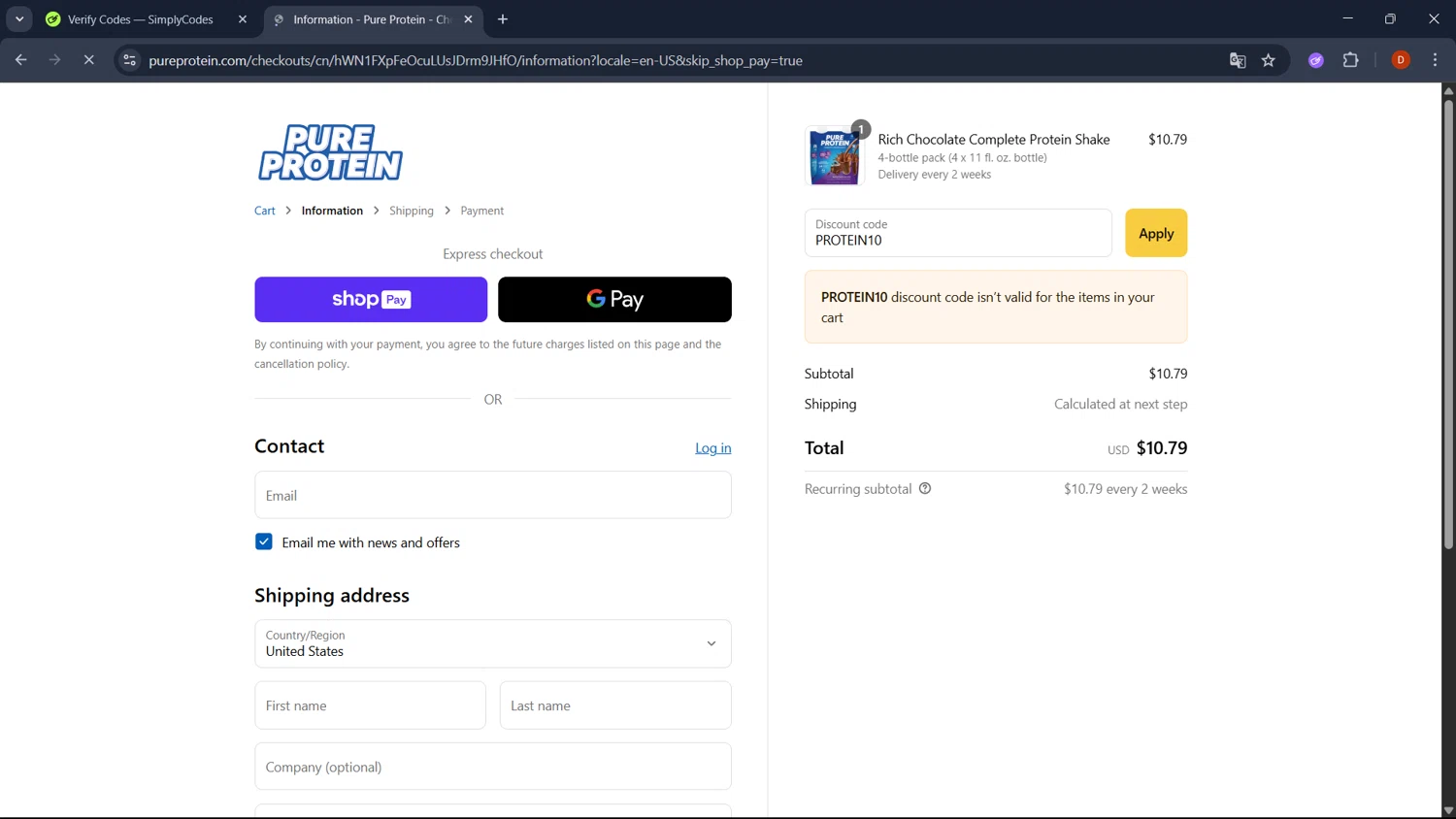Viewport: 1456px width, 819px height.
Task: Open the purple extension icon in toolbar
Action: click(x=1316, y=60)
